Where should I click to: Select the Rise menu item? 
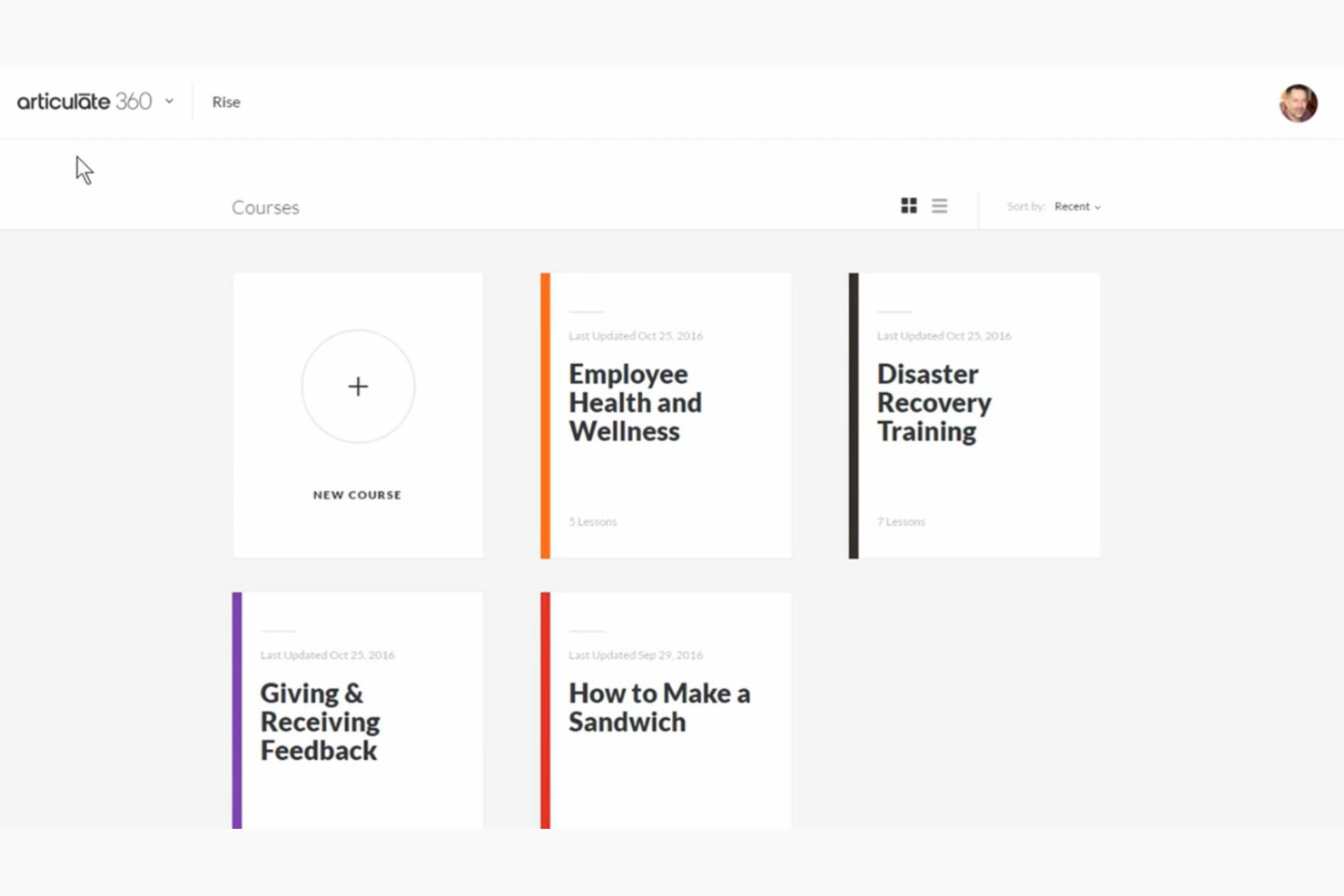point(226,102)
